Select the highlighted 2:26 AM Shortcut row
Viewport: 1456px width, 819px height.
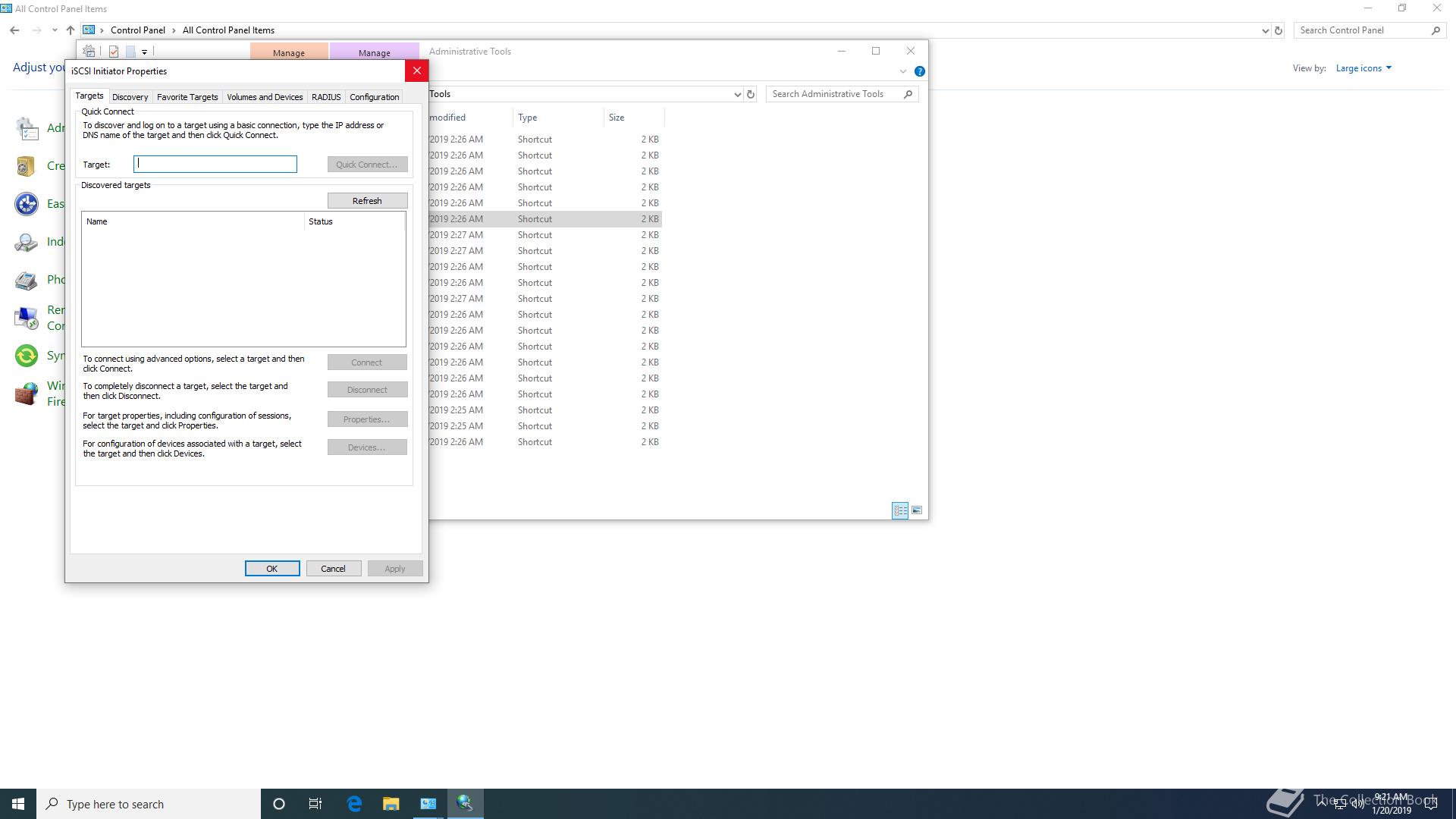coord(545,219)
